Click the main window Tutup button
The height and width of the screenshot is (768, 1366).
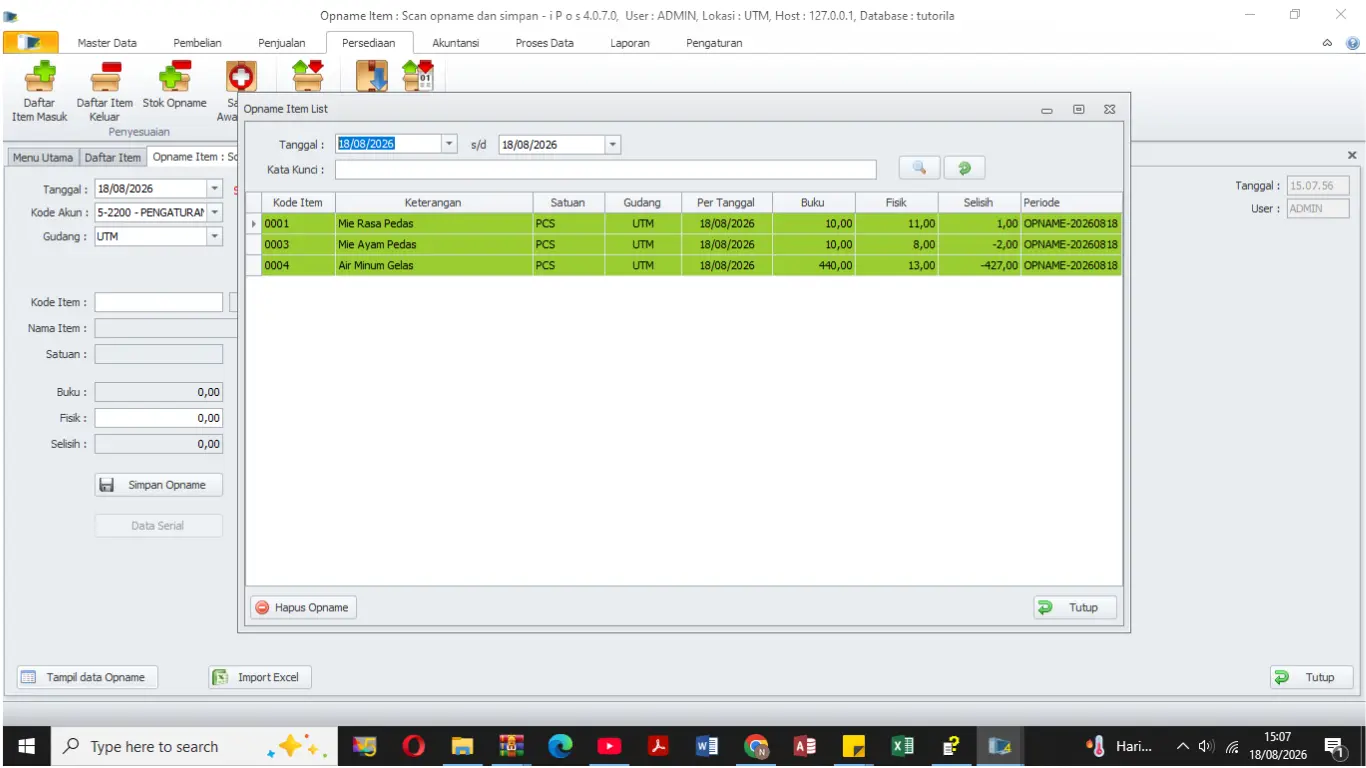tap(1311, 677)
